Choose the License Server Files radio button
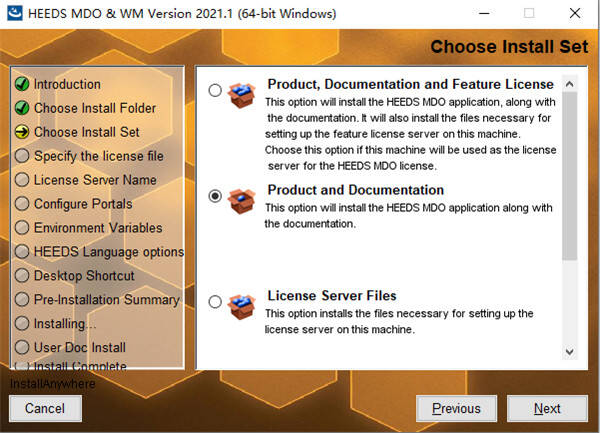This screenshot has height=433, width=600. [215, 302]
